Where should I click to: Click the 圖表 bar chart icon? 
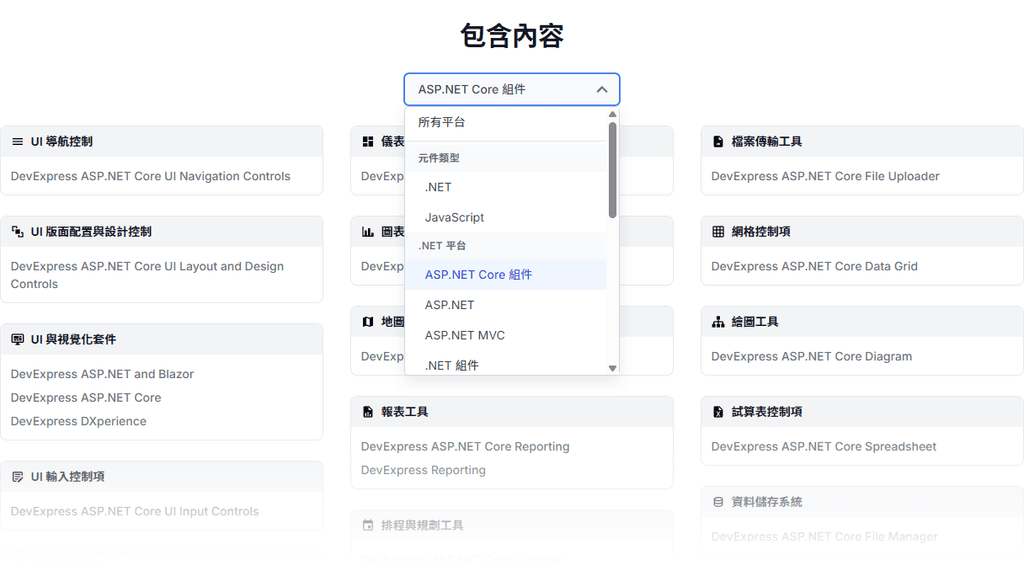pyautogui.click(x=368, y=232)
